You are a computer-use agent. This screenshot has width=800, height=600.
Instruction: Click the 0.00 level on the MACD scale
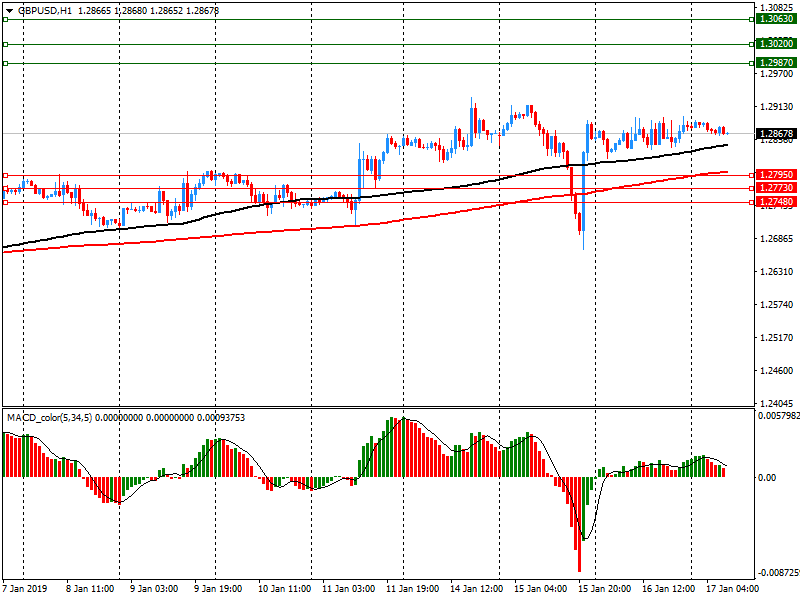coord(766,478)
